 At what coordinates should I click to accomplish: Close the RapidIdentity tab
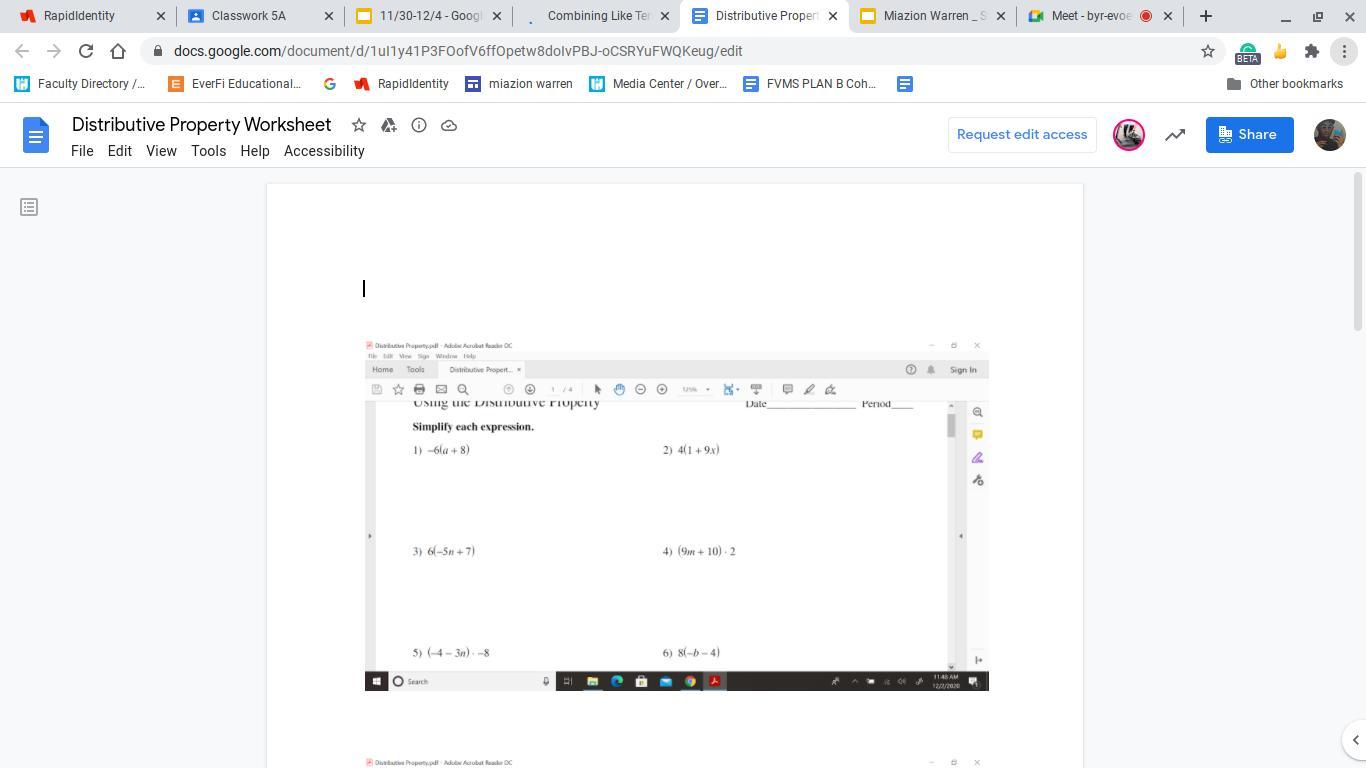161,16
